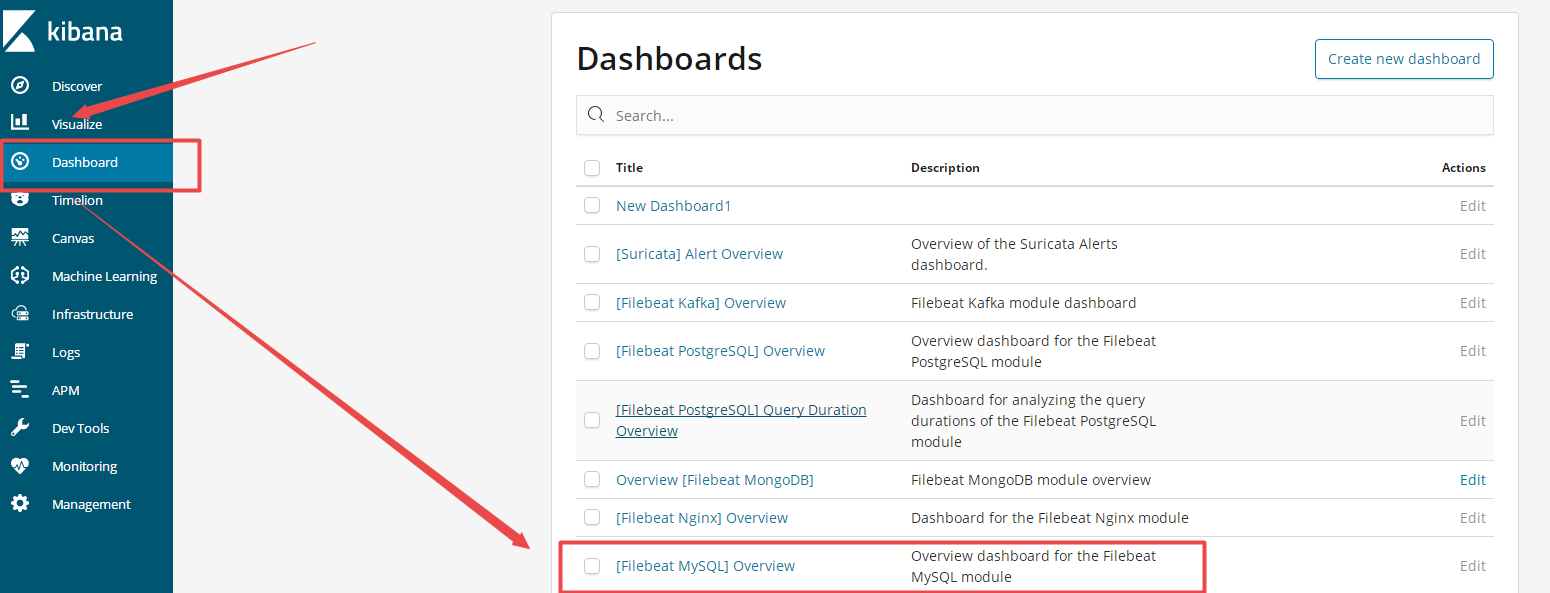
Task: Open Visualize via its bar chart icon
Action: point(20,123)
